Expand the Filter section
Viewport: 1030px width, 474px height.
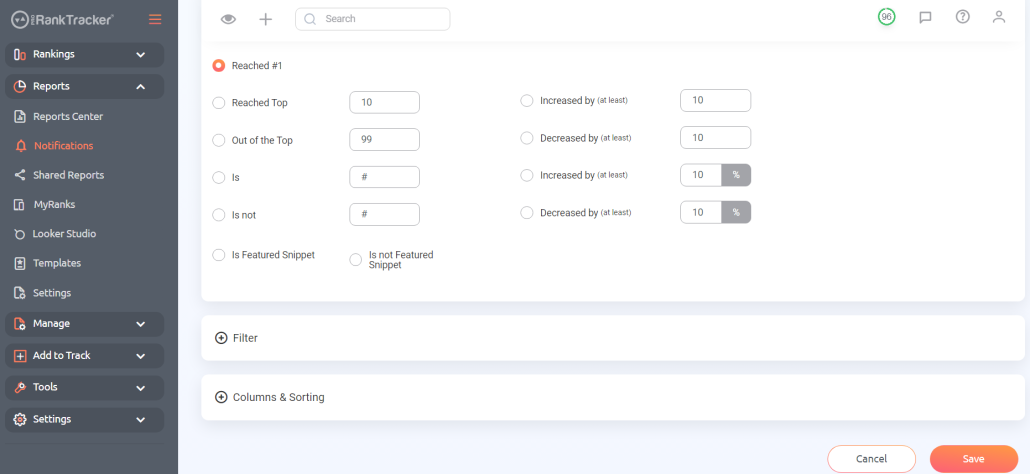point(613,338)
